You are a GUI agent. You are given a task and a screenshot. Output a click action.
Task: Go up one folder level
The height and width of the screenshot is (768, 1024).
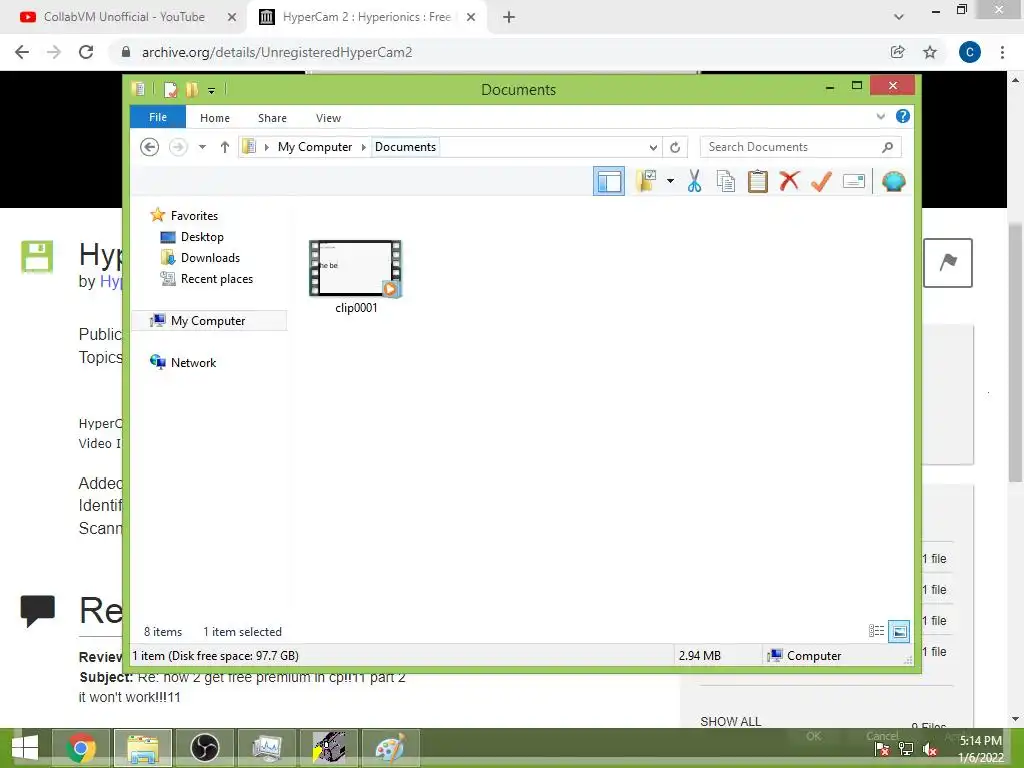[225, 147]
